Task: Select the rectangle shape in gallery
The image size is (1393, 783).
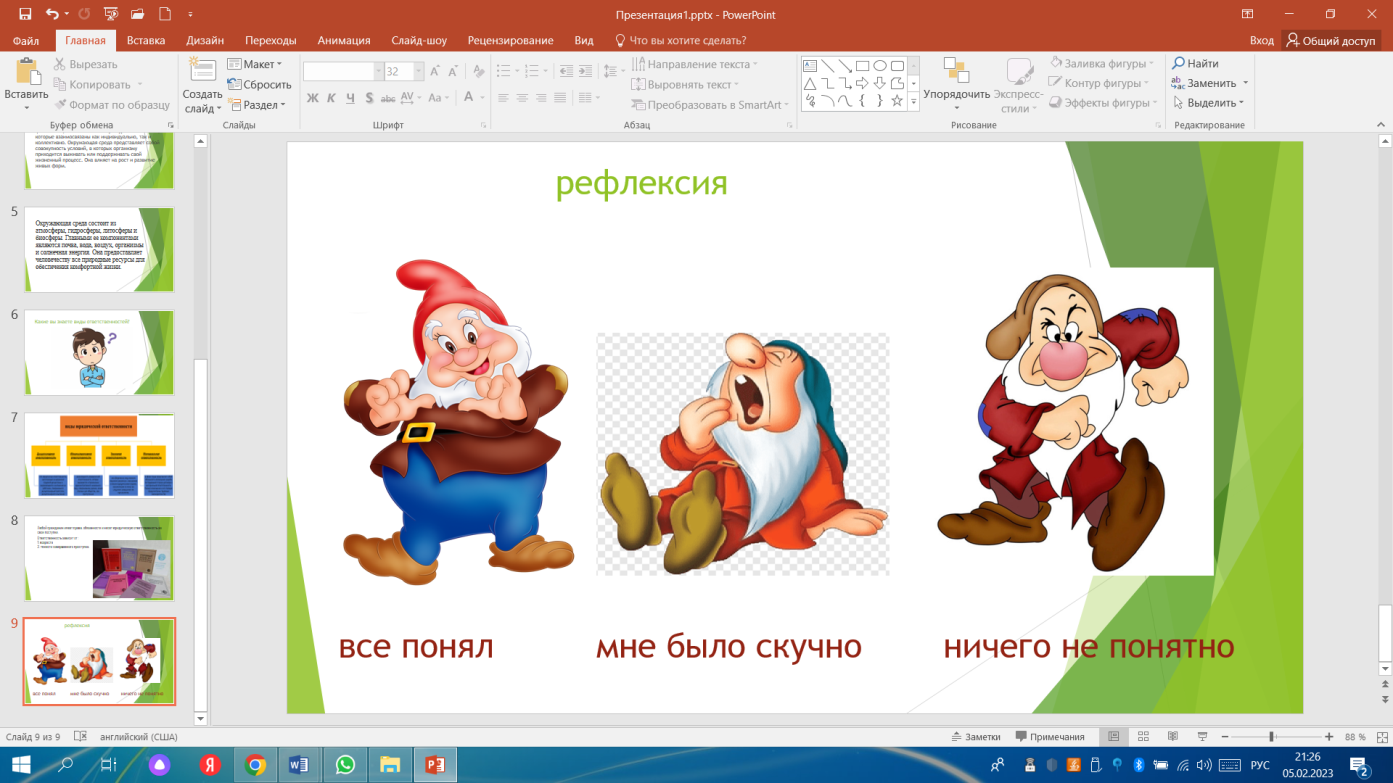Action: point(862,66)
